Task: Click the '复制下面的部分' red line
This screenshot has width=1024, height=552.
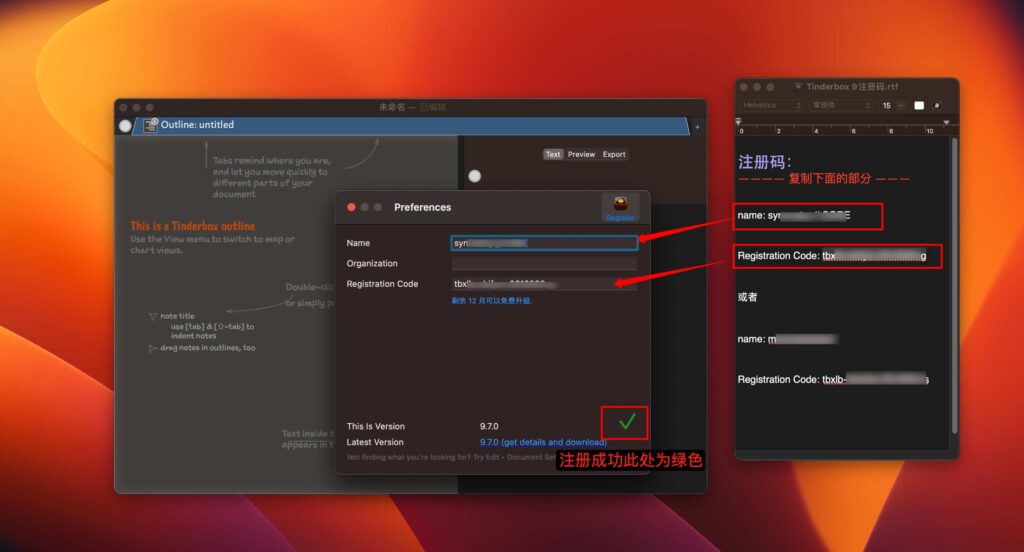Action: click(x=824, y=178)
